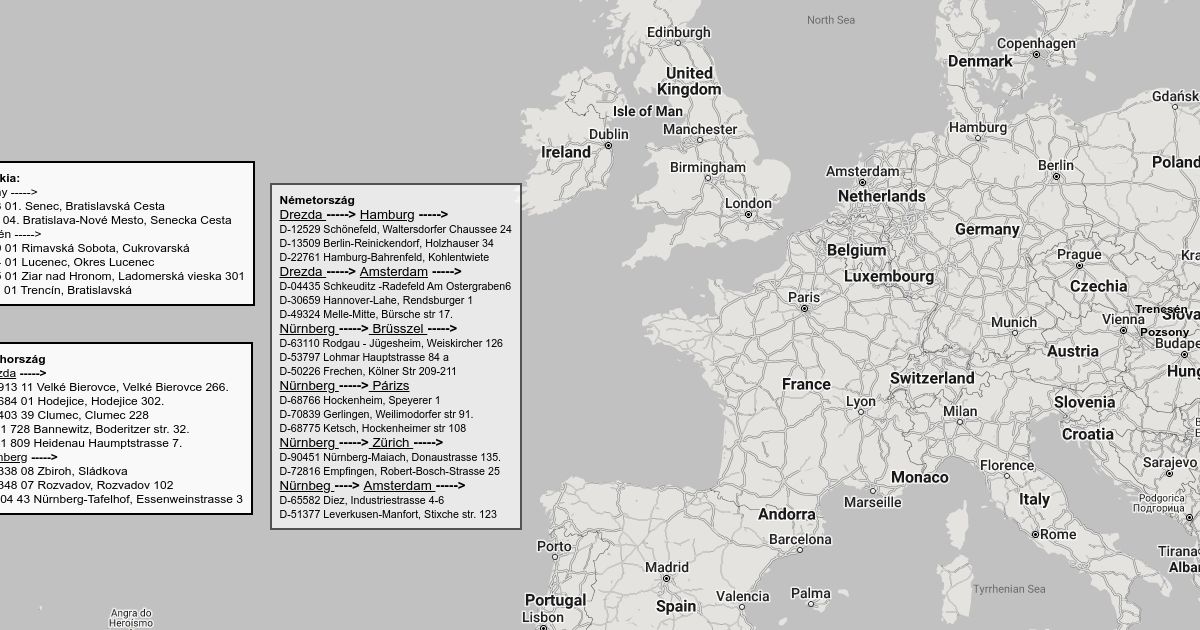Click the Berlin city label on map
This screenshot has height=630, width=1200.
(1056, 165)
